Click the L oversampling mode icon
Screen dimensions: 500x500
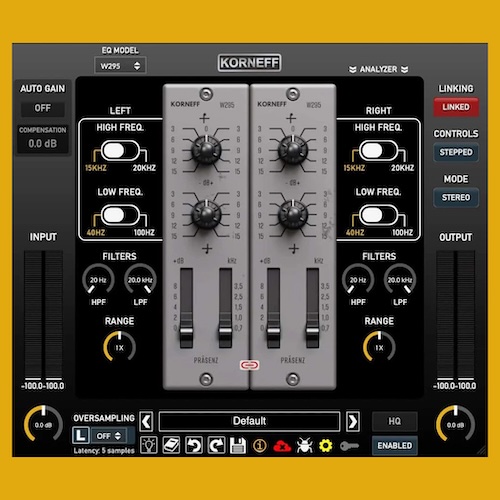coord(81,435)
